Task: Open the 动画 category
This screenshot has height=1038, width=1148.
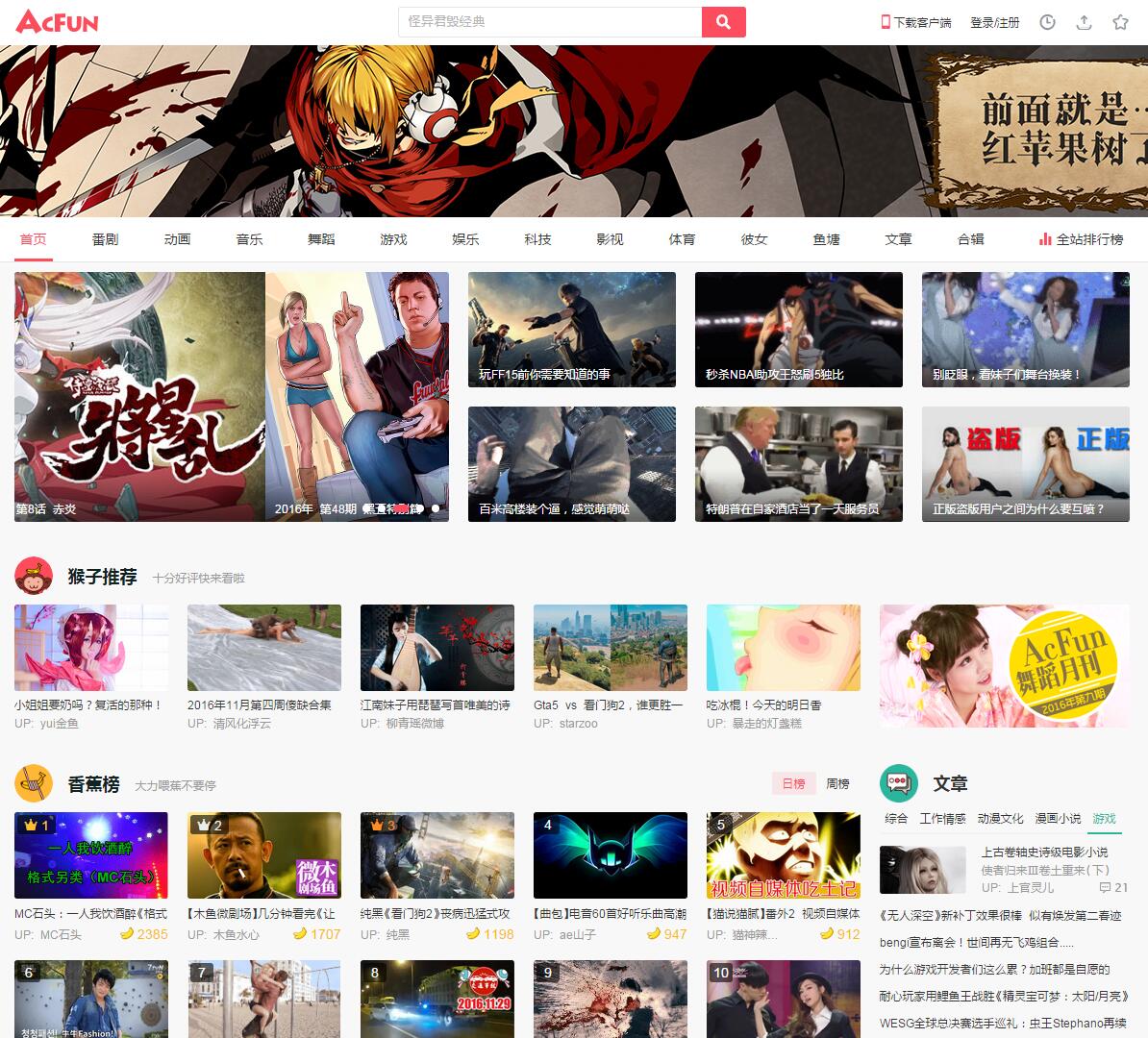Action: point(177,239)
